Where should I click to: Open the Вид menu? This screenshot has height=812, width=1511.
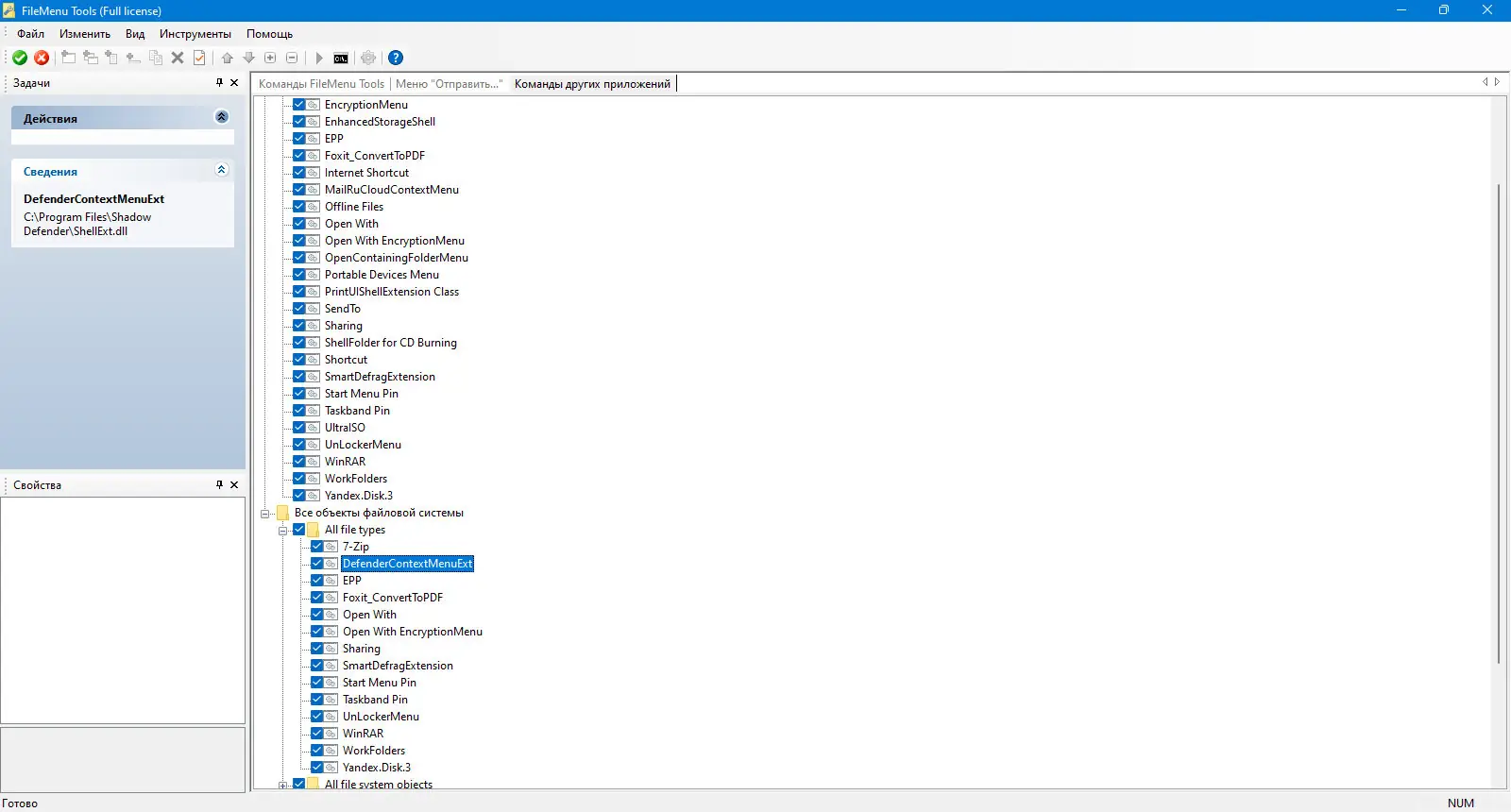[x=135, y=34]
